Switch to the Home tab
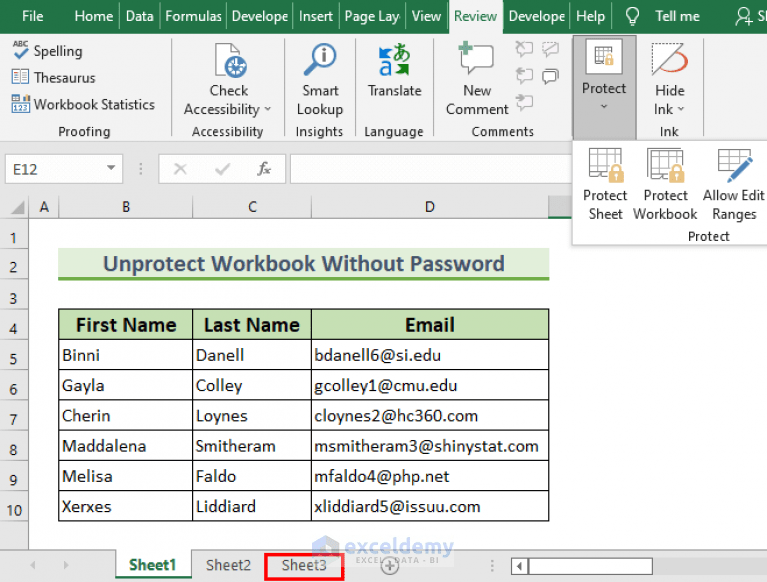Image resolution: width=767 pixels, height=582 pixels. 93,16
